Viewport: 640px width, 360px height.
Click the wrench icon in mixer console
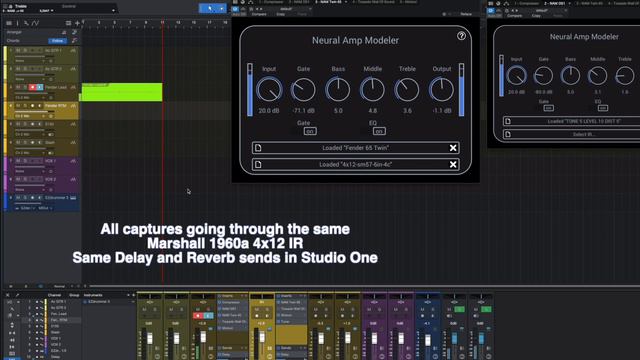[x=17, y=295]
